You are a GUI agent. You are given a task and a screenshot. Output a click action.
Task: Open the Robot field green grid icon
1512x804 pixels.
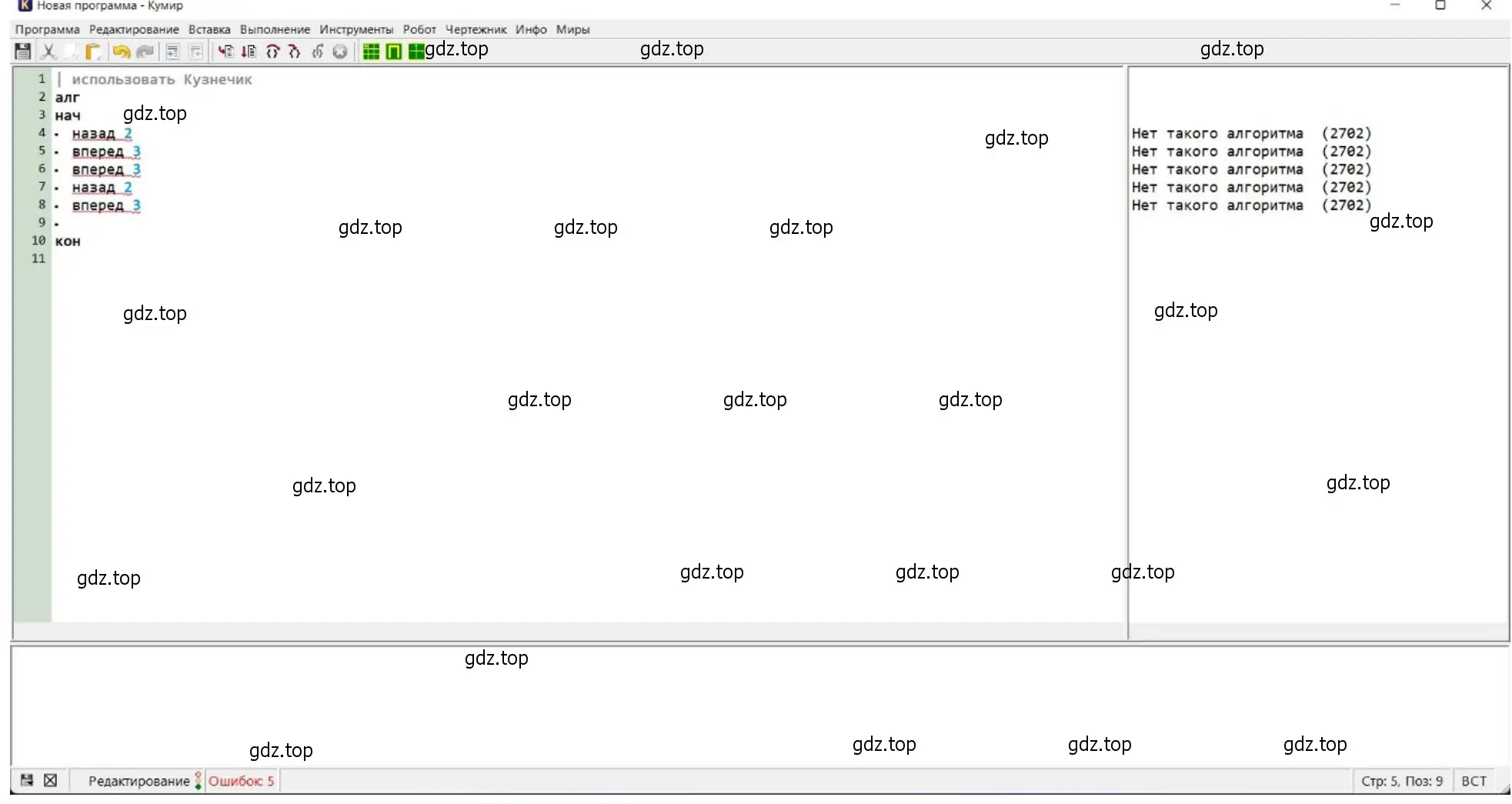click(x=371, y=52)
